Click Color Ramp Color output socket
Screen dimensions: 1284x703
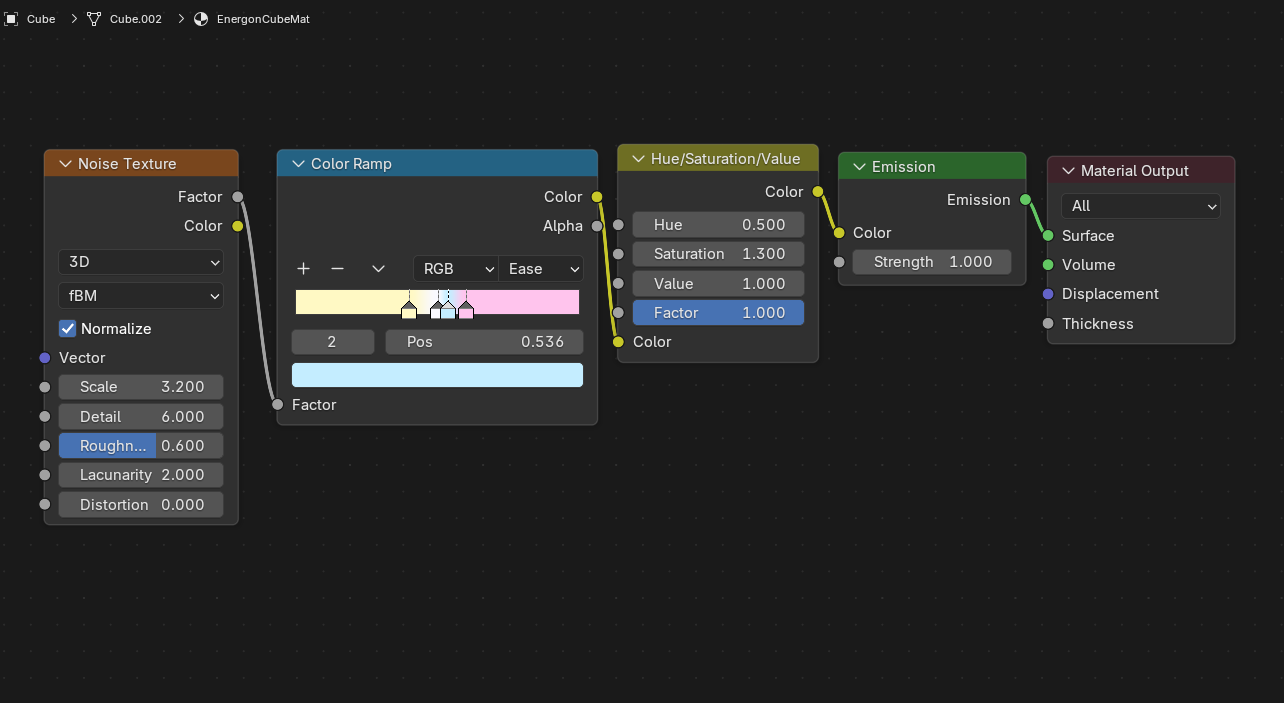(x=597, y=197)
